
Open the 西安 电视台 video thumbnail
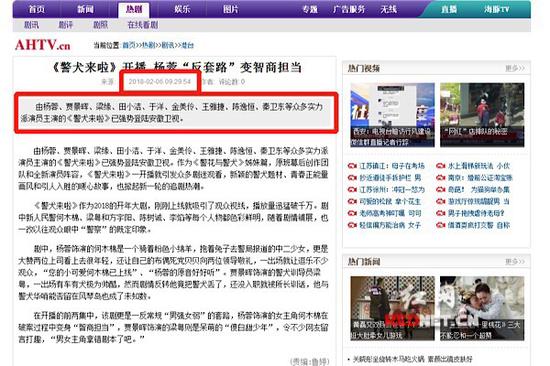[x=393, y=115]
